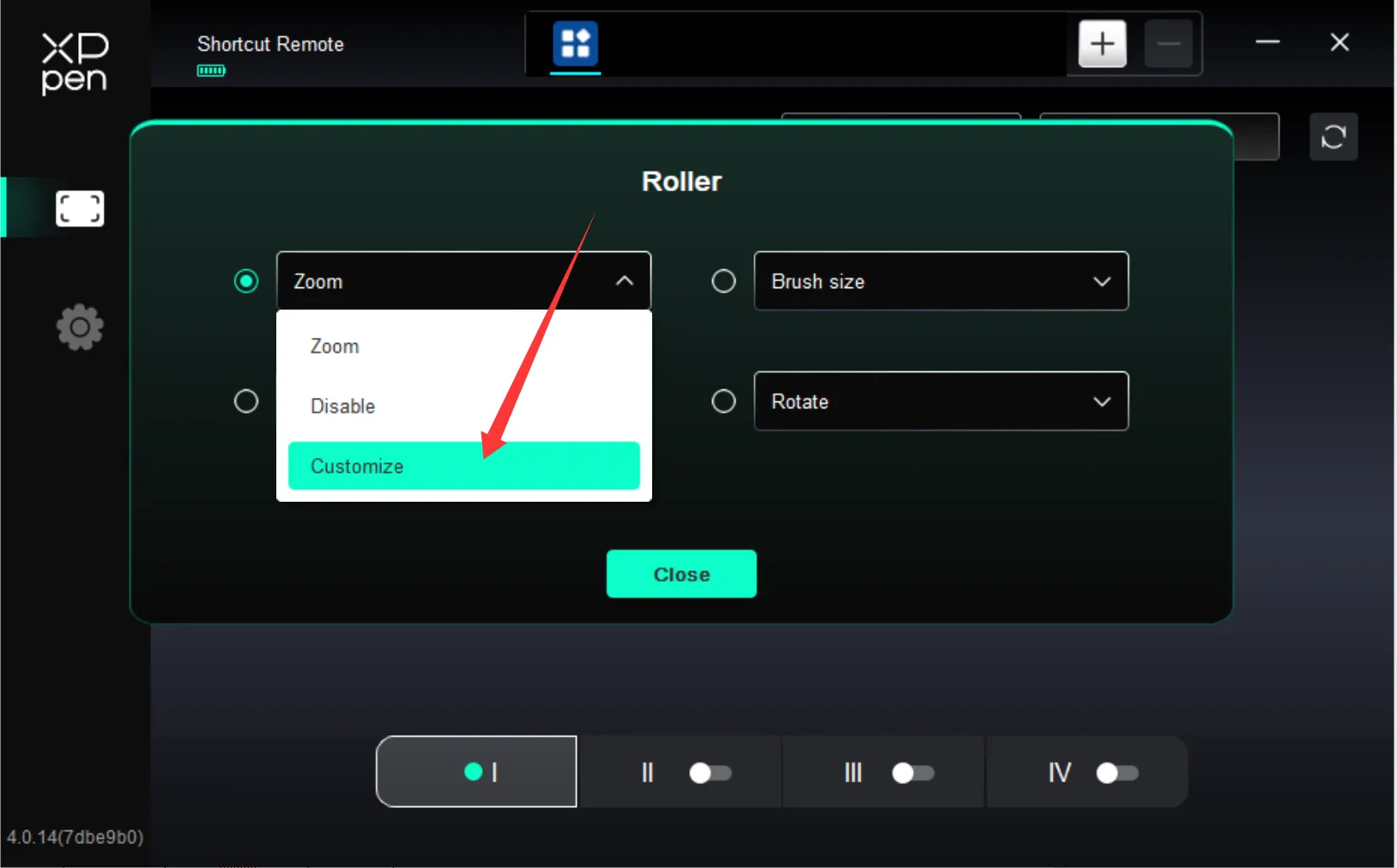Minimize the XP-Pen window
Image resolution: width=1397 pixels, height=868 pixels.
(x=1267, y=42)
